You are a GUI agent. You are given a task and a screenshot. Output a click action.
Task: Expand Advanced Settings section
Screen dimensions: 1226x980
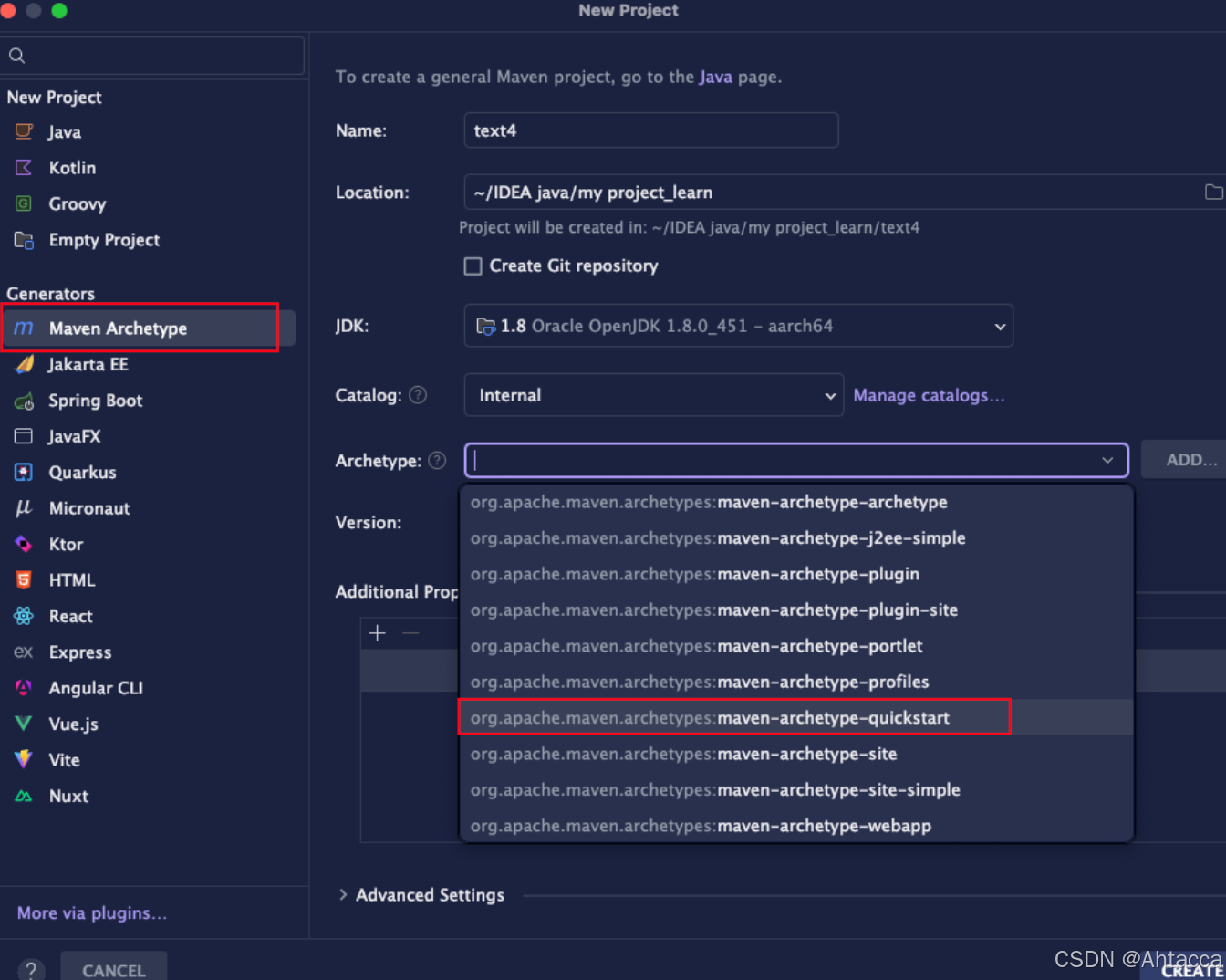pos(343,895)
